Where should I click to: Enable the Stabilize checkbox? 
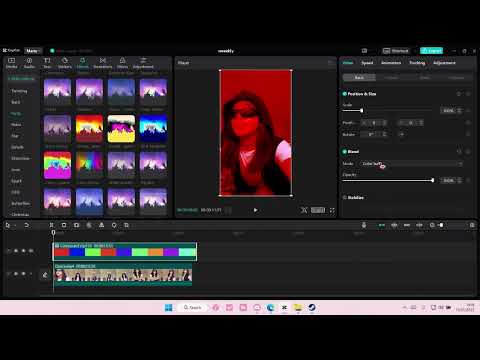pos(345,197)
